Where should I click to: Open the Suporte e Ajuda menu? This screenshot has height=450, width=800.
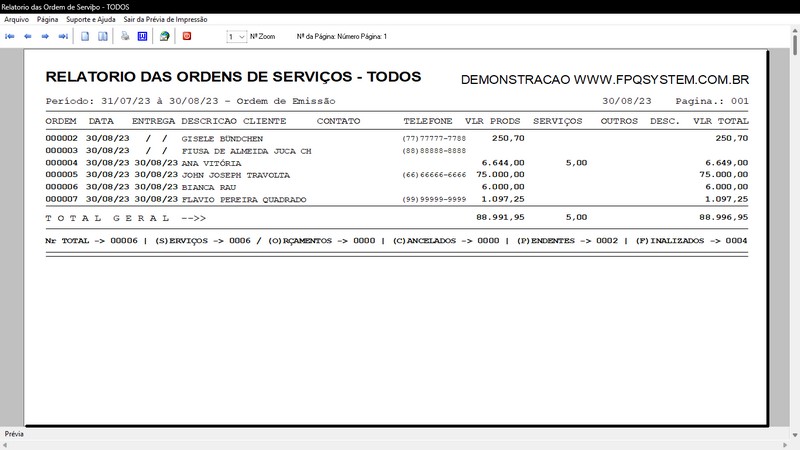click(91, 19)
